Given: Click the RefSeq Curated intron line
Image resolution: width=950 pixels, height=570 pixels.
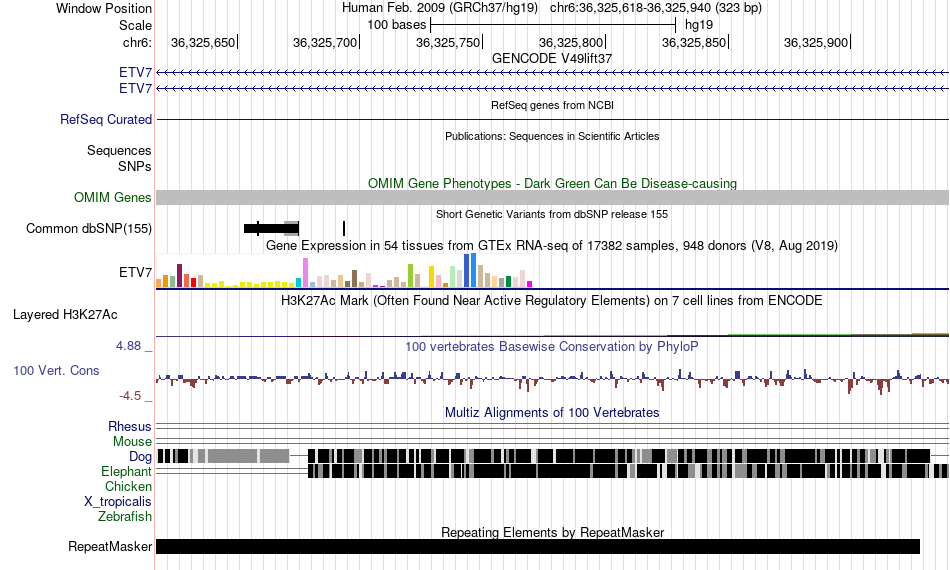Looking at the screenshot, I should click(552, 119).
